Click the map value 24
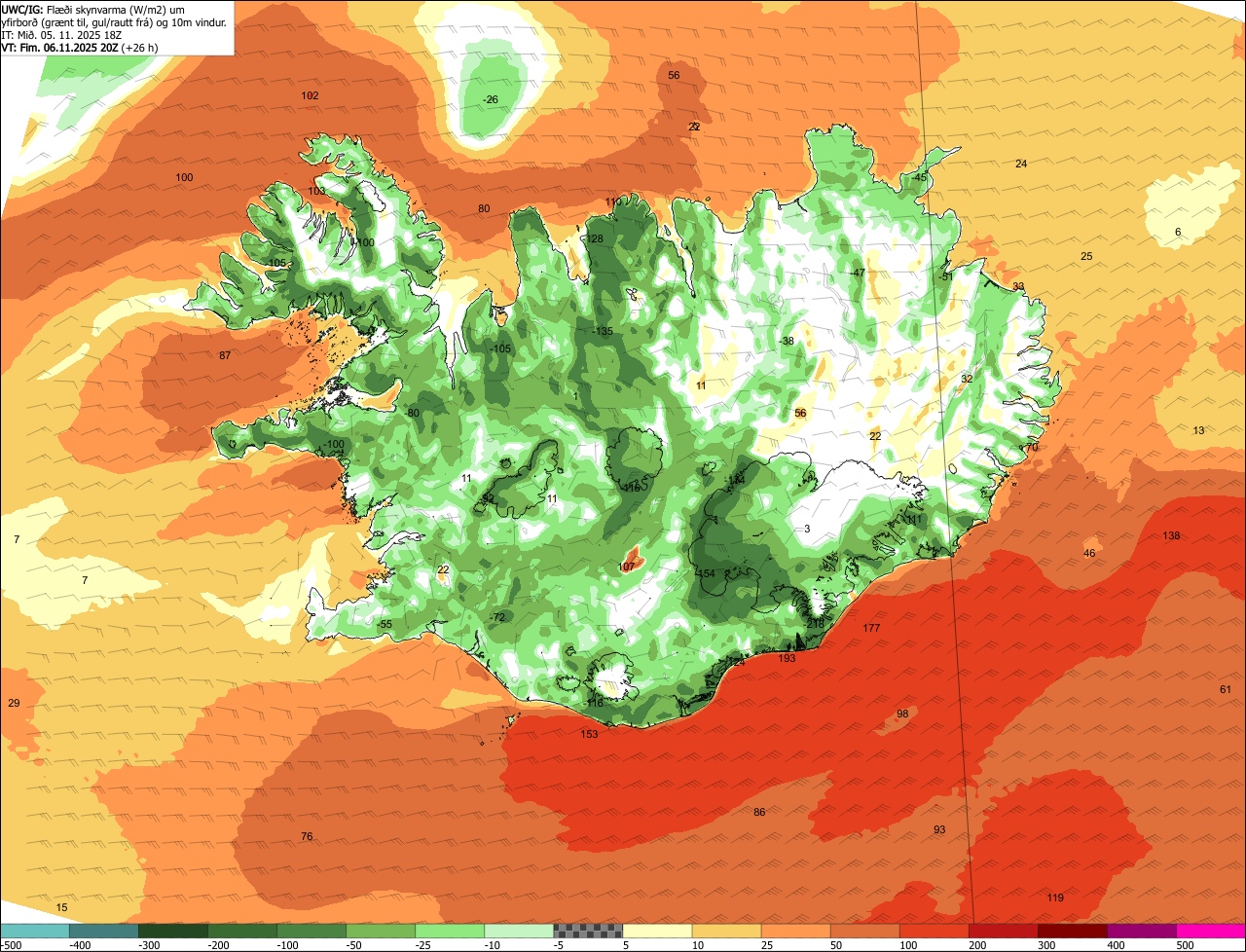The image size is (1246, 952). 1021,164
